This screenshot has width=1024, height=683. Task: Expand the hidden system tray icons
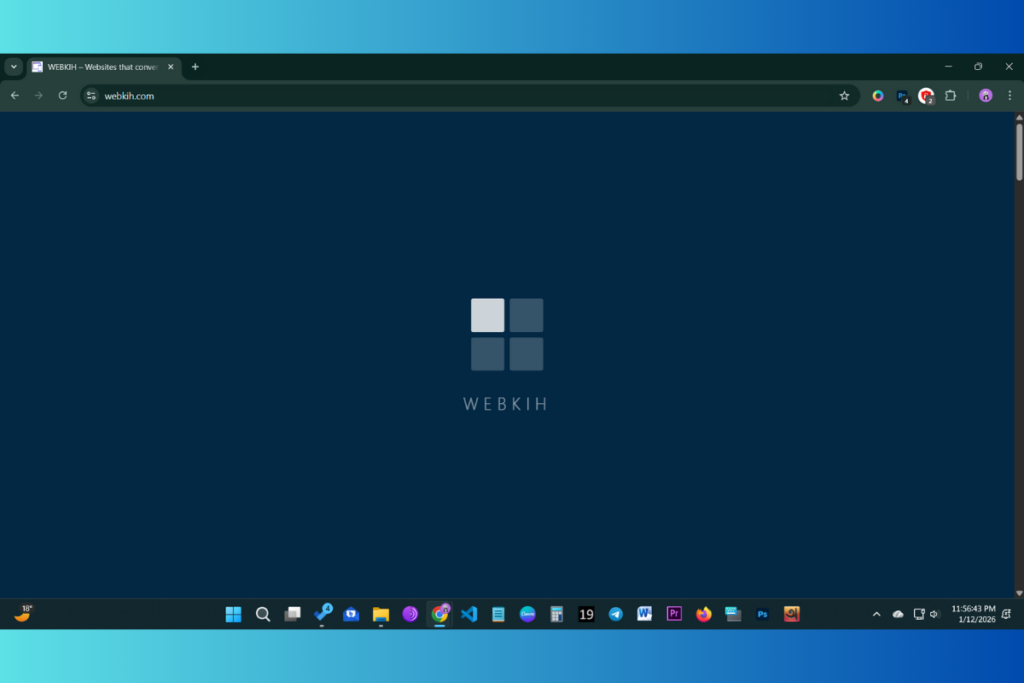tap(877, 614)
